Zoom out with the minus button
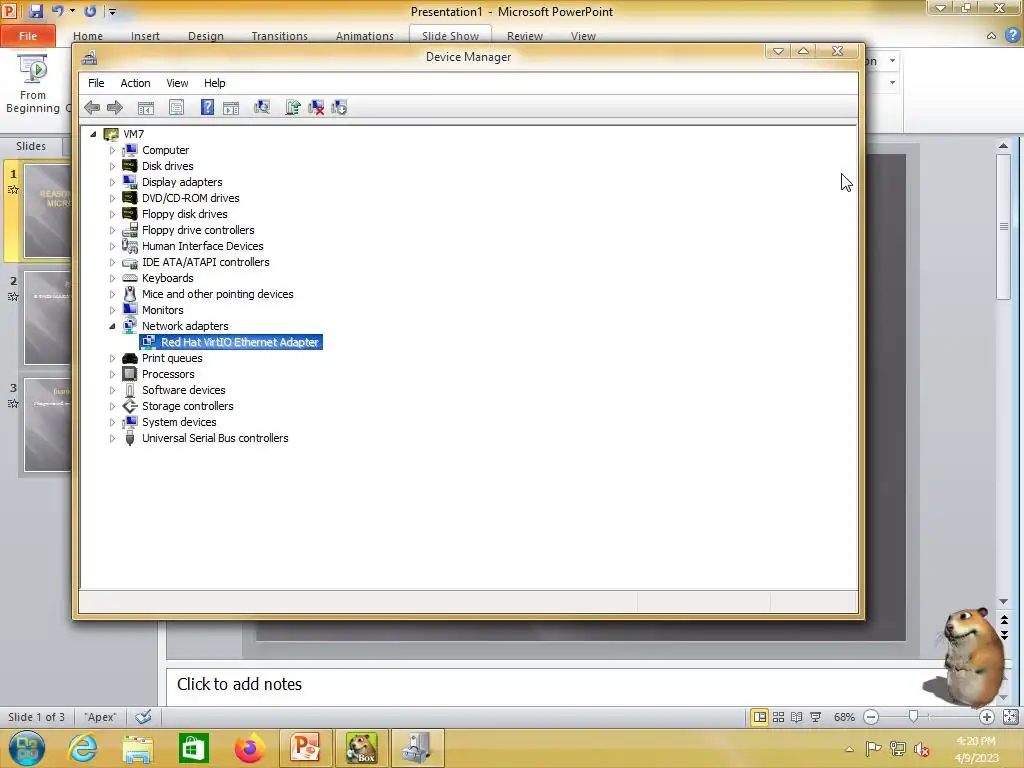The image size is (1024, 768). [x=871, y=717]
